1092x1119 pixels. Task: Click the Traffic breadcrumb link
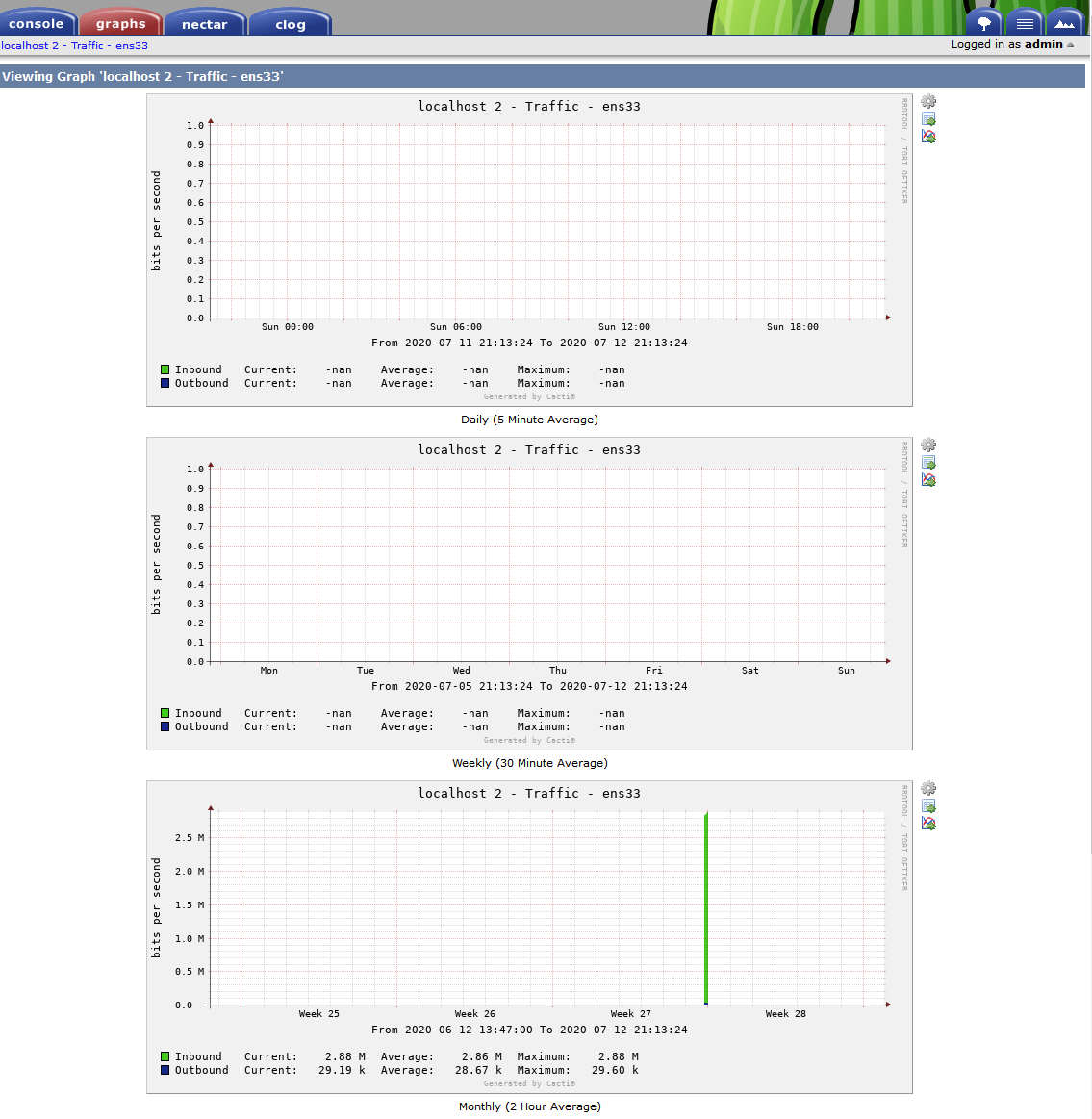[x=87, y=45]
